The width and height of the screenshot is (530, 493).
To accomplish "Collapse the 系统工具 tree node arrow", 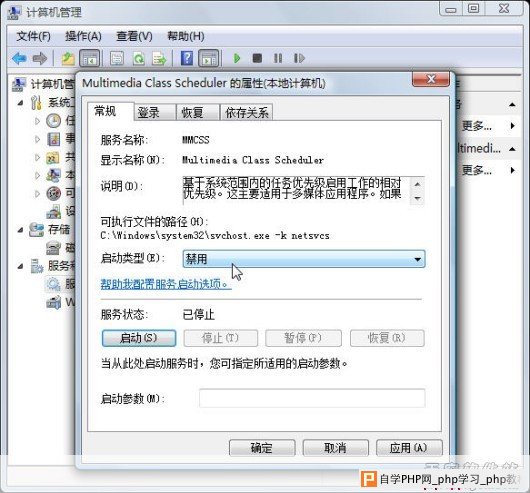I will [21, 102].
